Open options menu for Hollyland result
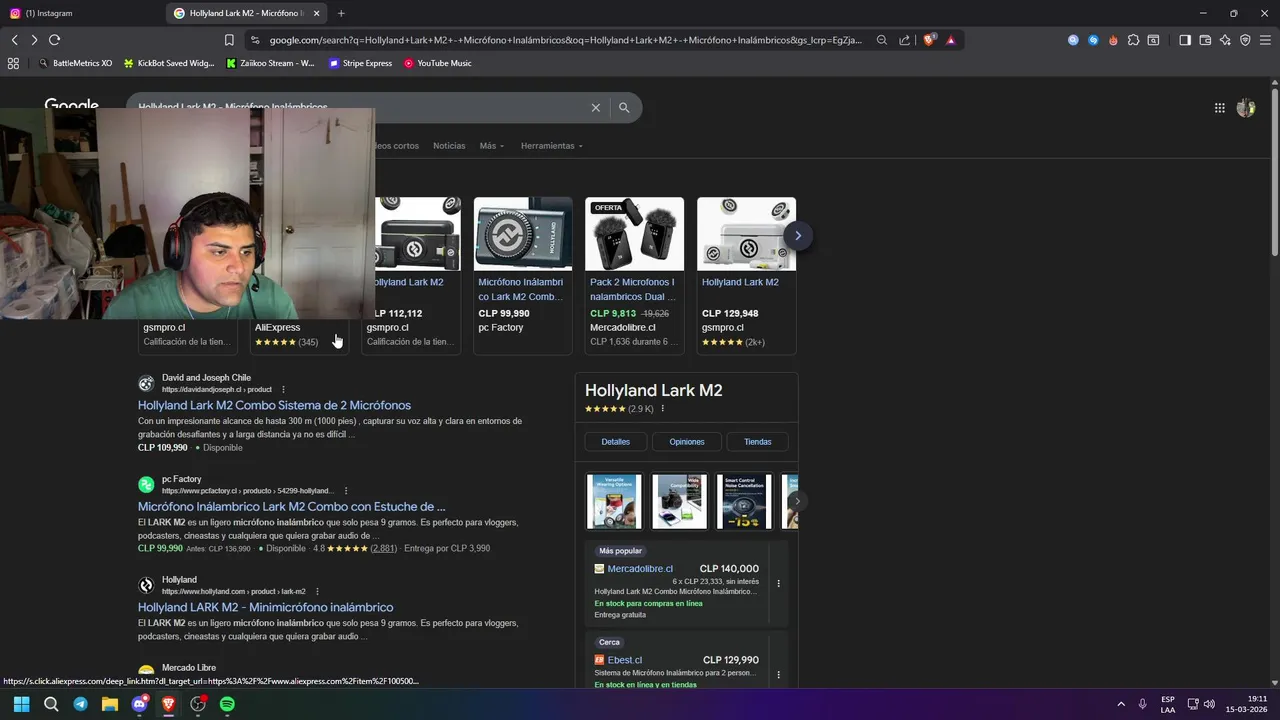Image resolution: width=1280 pixels, height=720 pixels. coord(317,591)
